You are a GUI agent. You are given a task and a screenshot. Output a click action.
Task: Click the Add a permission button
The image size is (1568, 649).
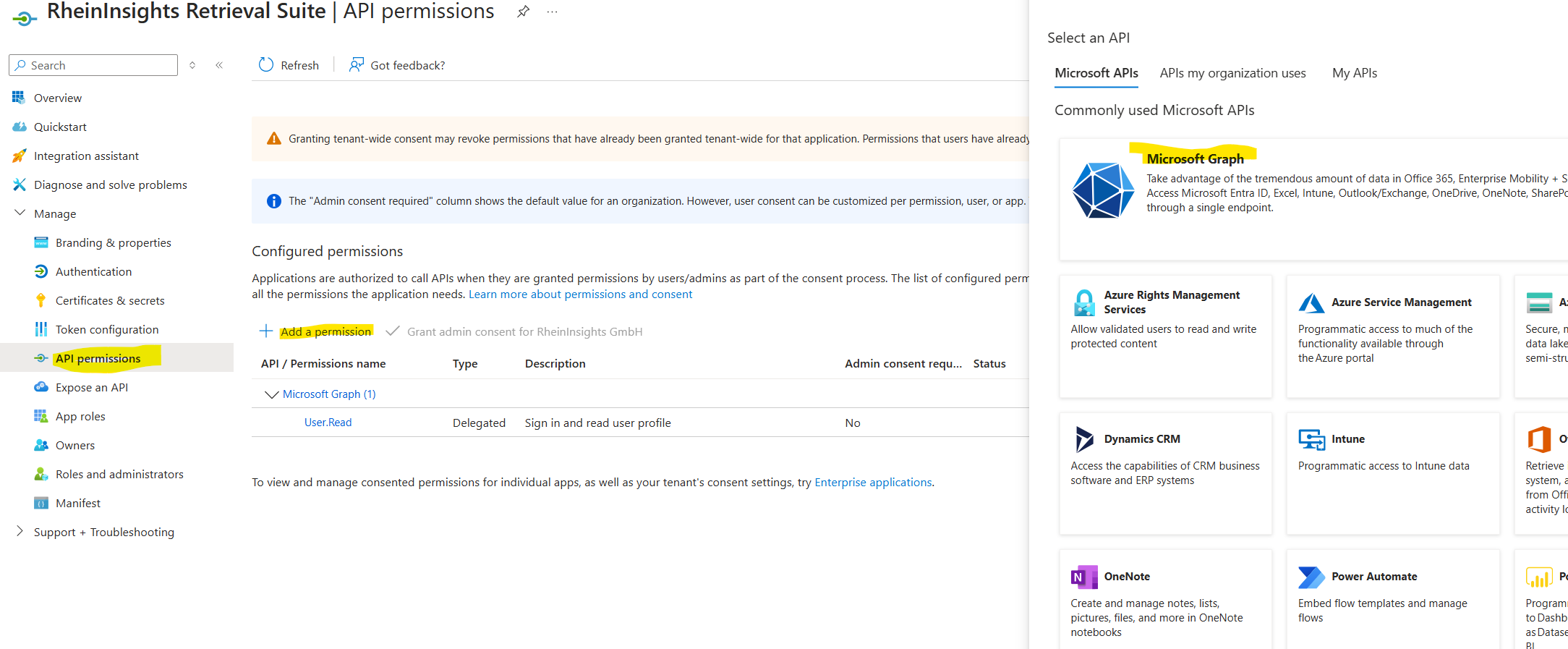click(x=316, y=331)
